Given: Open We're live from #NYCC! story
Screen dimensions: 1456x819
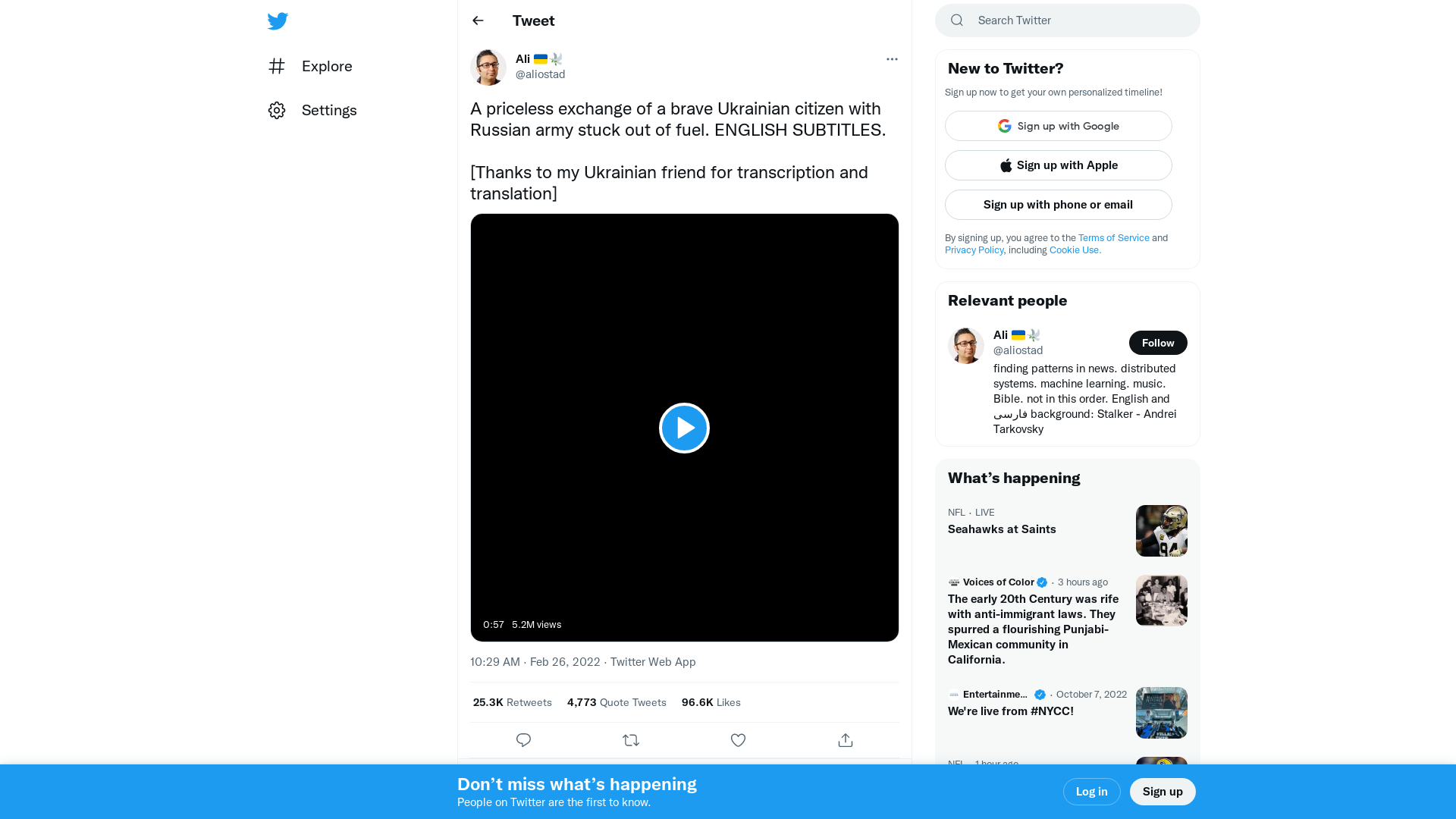Looking at the screenshot, I should (x=1011, y=711).
